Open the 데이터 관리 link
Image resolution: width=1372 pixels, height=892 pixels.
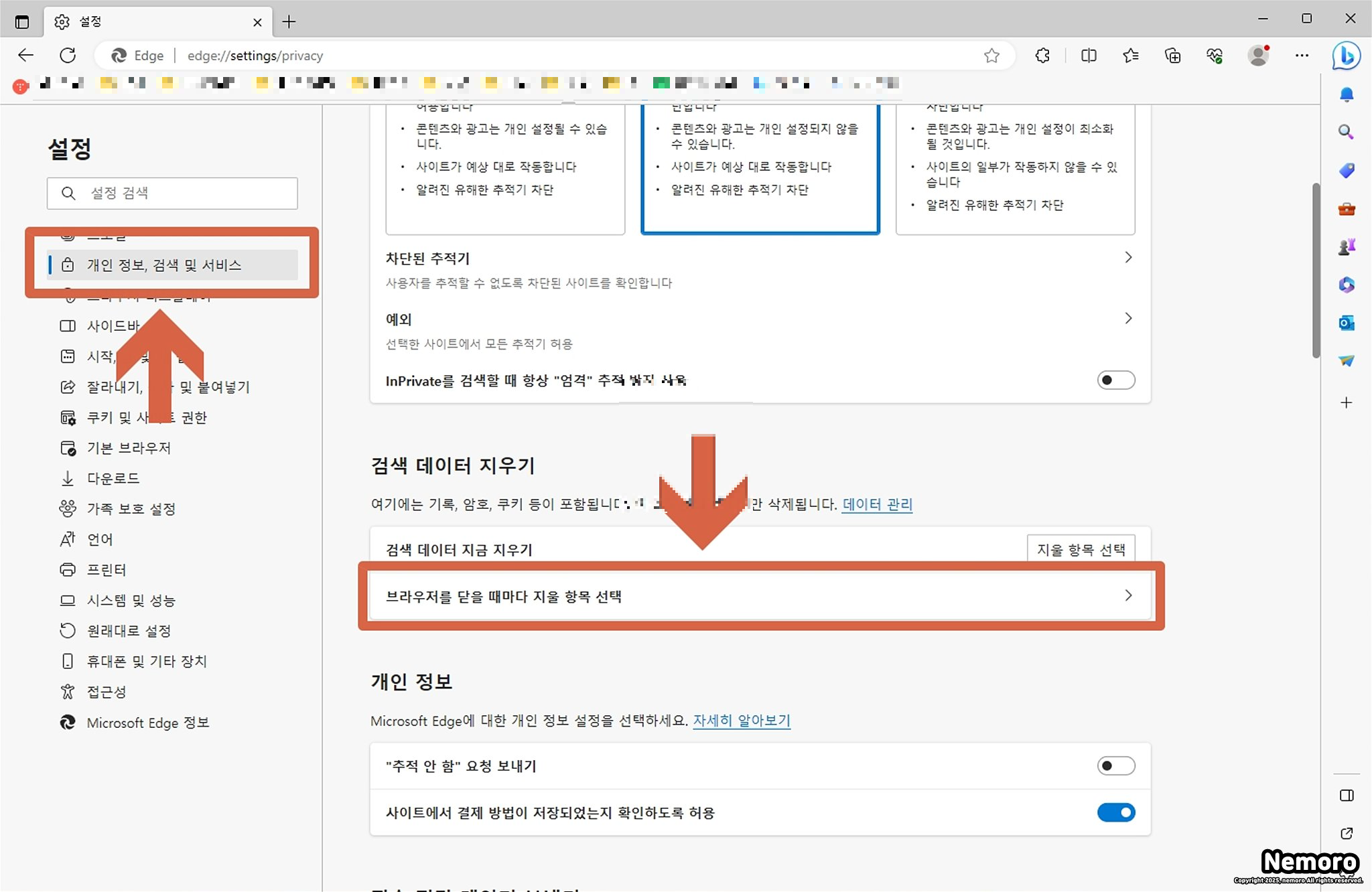coord(877,504)
